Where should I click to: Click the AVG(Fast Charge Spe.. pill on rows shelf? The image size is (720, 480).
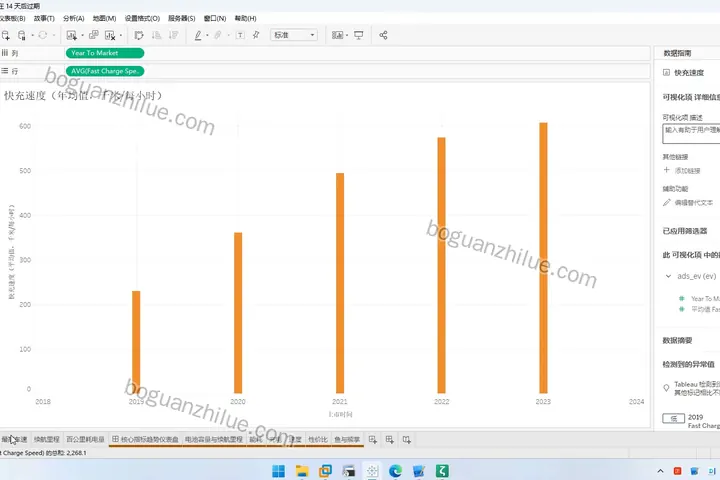105,71
